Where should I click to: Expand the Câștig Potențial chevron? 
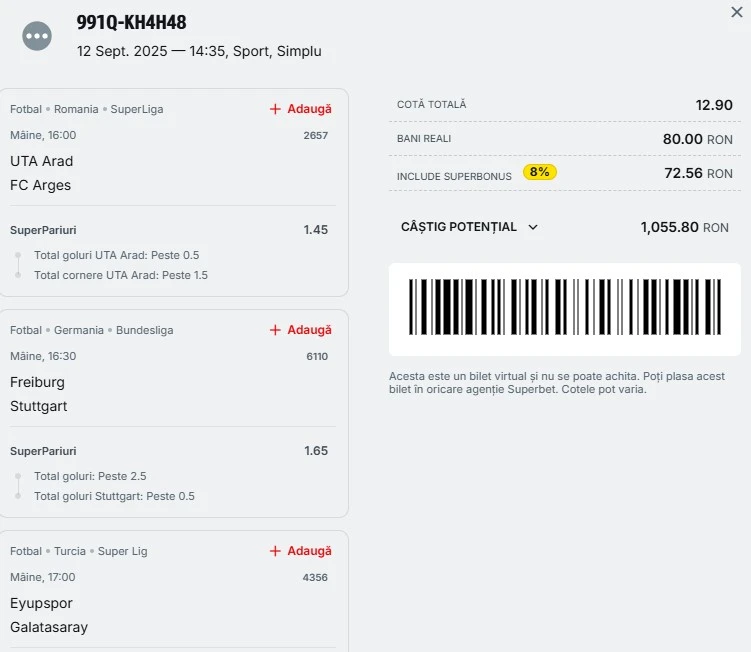click(x=533, y=227)
